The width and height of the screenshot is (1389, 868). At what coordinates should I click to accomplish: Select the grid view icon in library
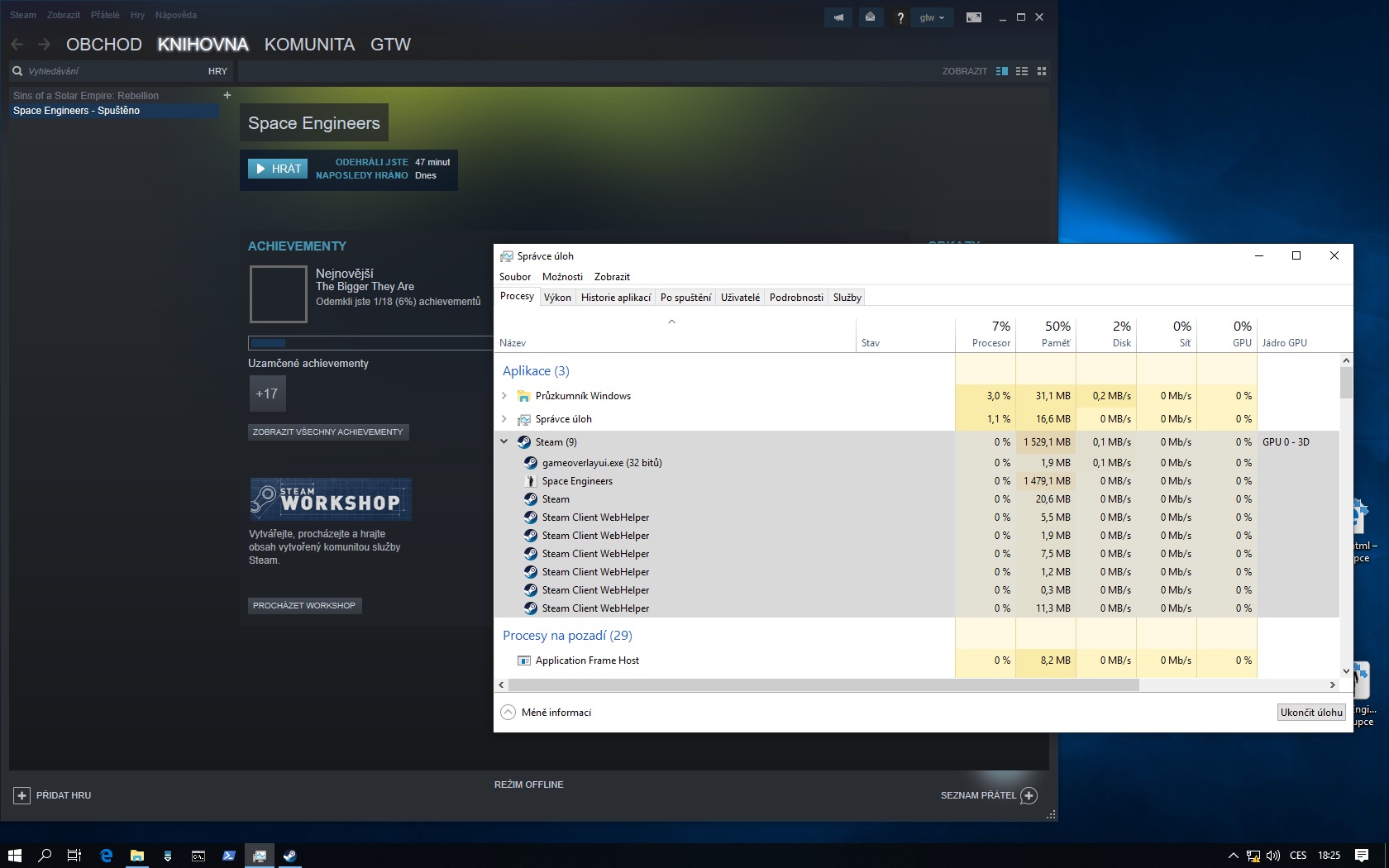[x=1042, y=71]
